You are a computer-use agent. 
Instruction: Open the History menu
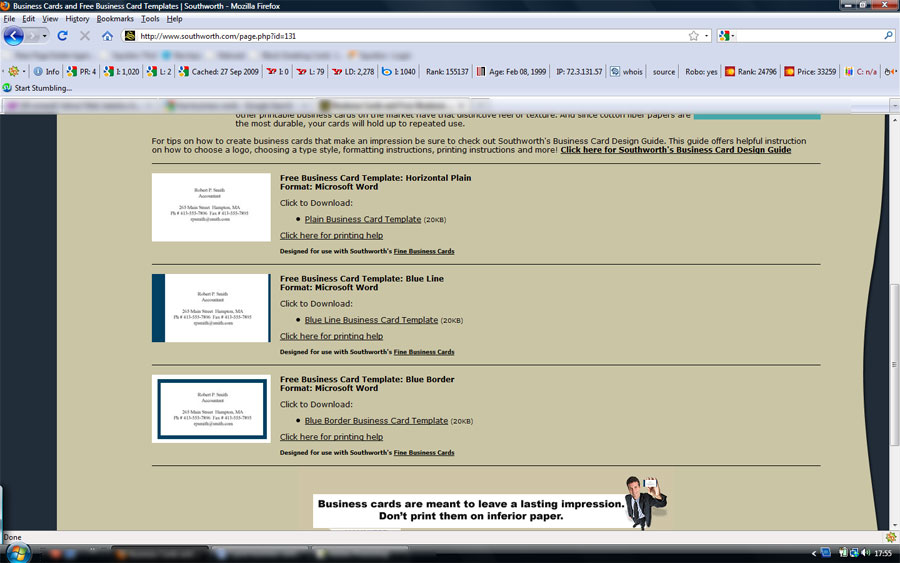pyautogui.click(x=77, y=18)
